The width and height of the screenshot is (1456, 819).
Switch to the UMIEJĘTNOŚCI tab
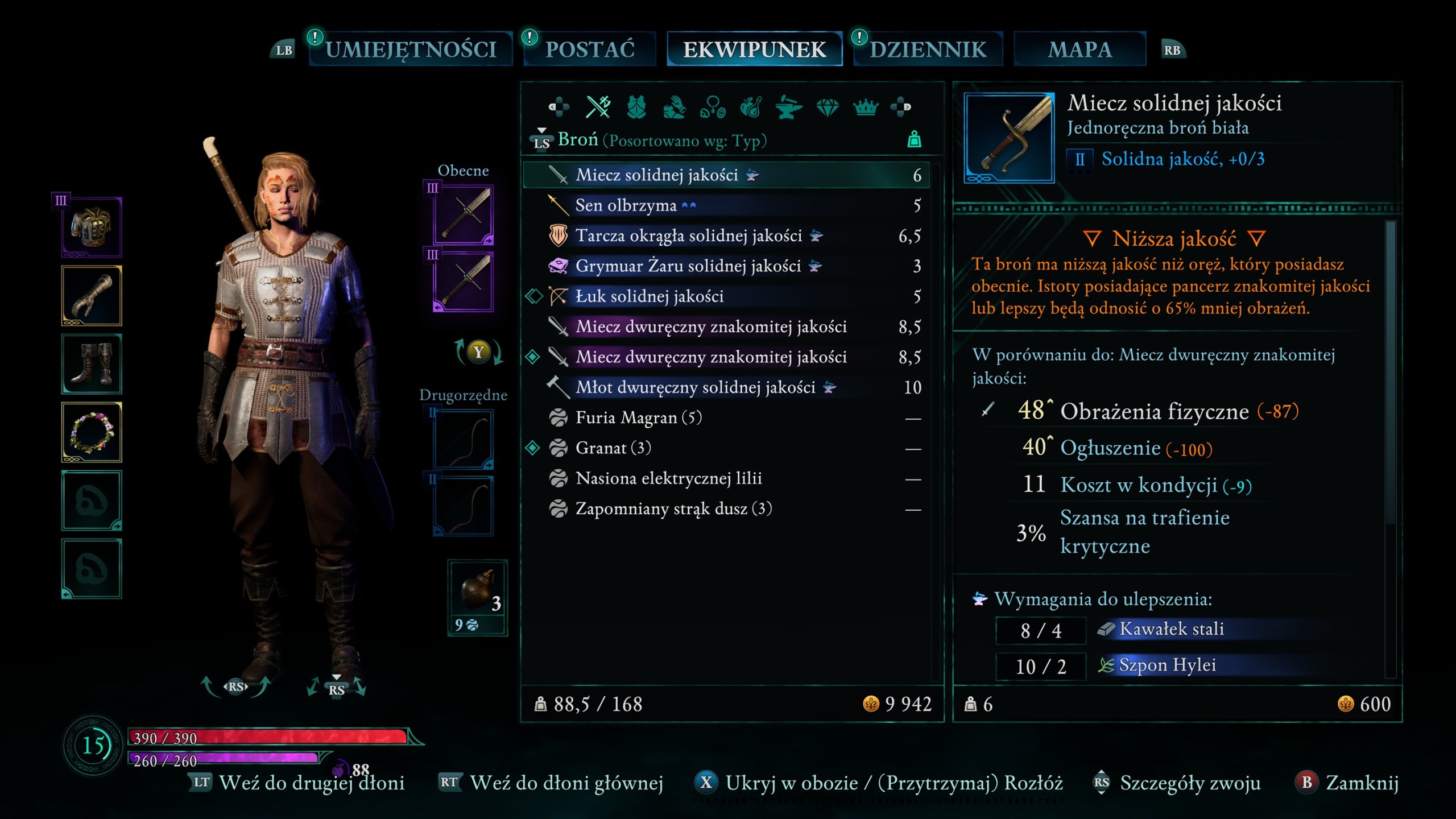click(411, 49)
